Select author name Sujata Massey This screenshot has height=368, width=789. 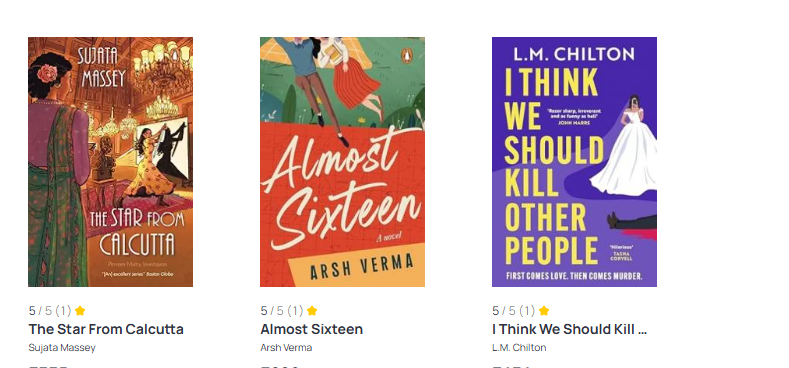tap(62, 347)
